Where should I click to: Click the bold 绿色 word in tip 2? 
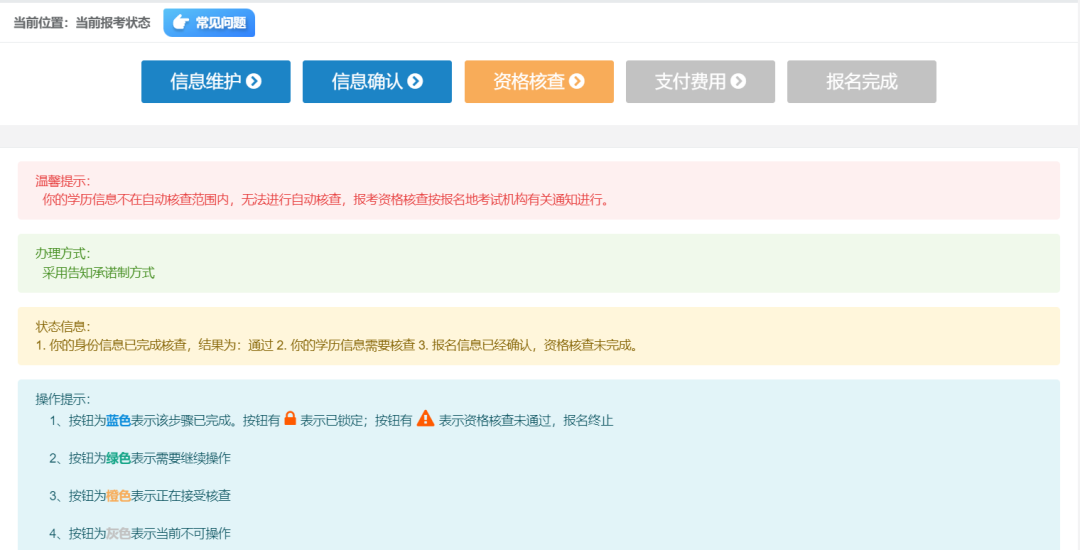(x=118, y=458)
